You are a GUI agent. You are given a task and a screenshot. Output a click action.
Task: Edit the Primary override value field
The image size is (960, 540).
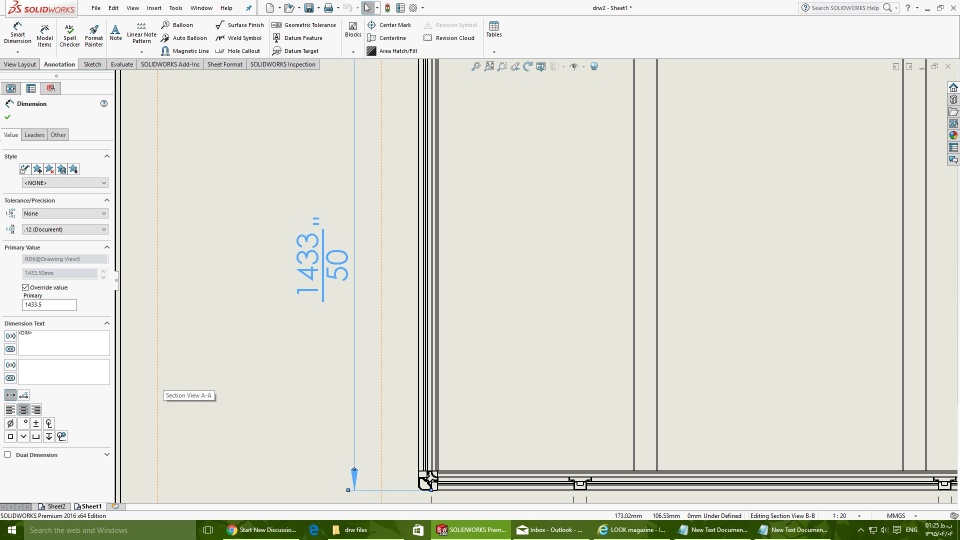49,304
